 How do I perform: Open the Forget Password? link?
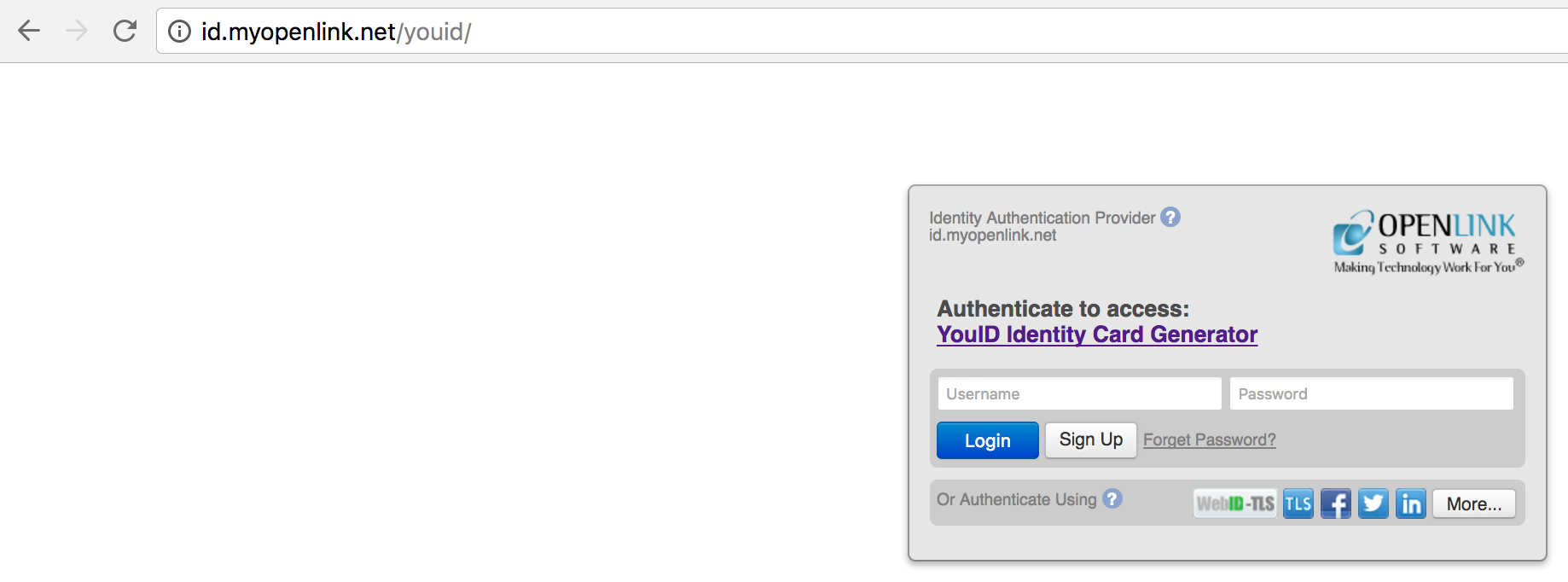click(x=1209, y=439)
